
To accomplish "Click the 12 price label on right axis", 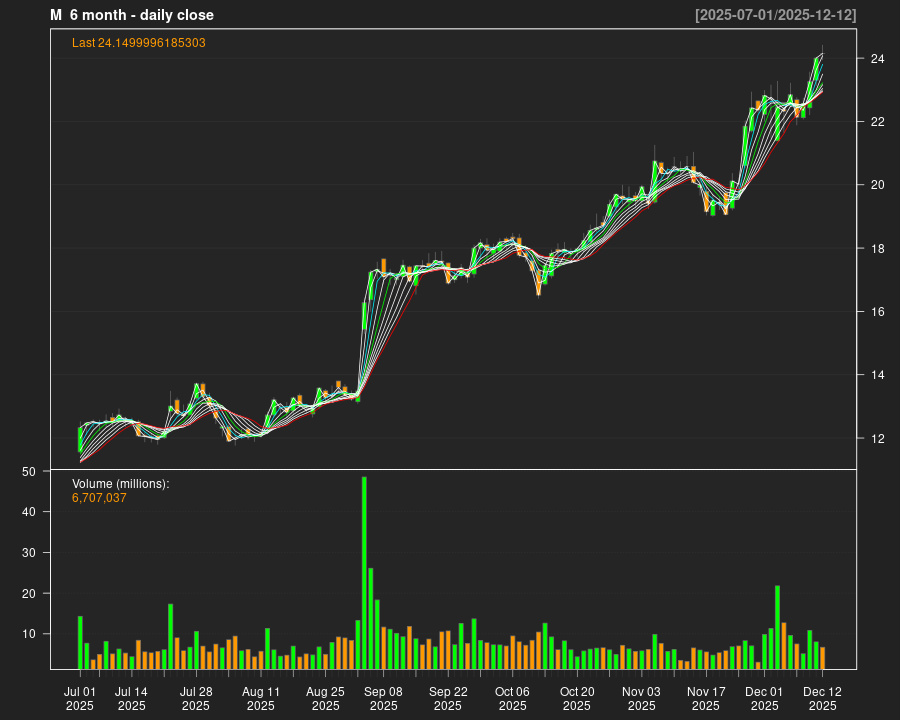I will click(x=877, y=438).
